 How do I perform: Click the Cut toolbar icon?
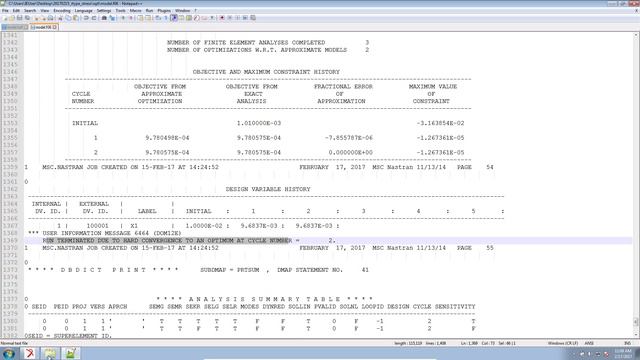60,18
